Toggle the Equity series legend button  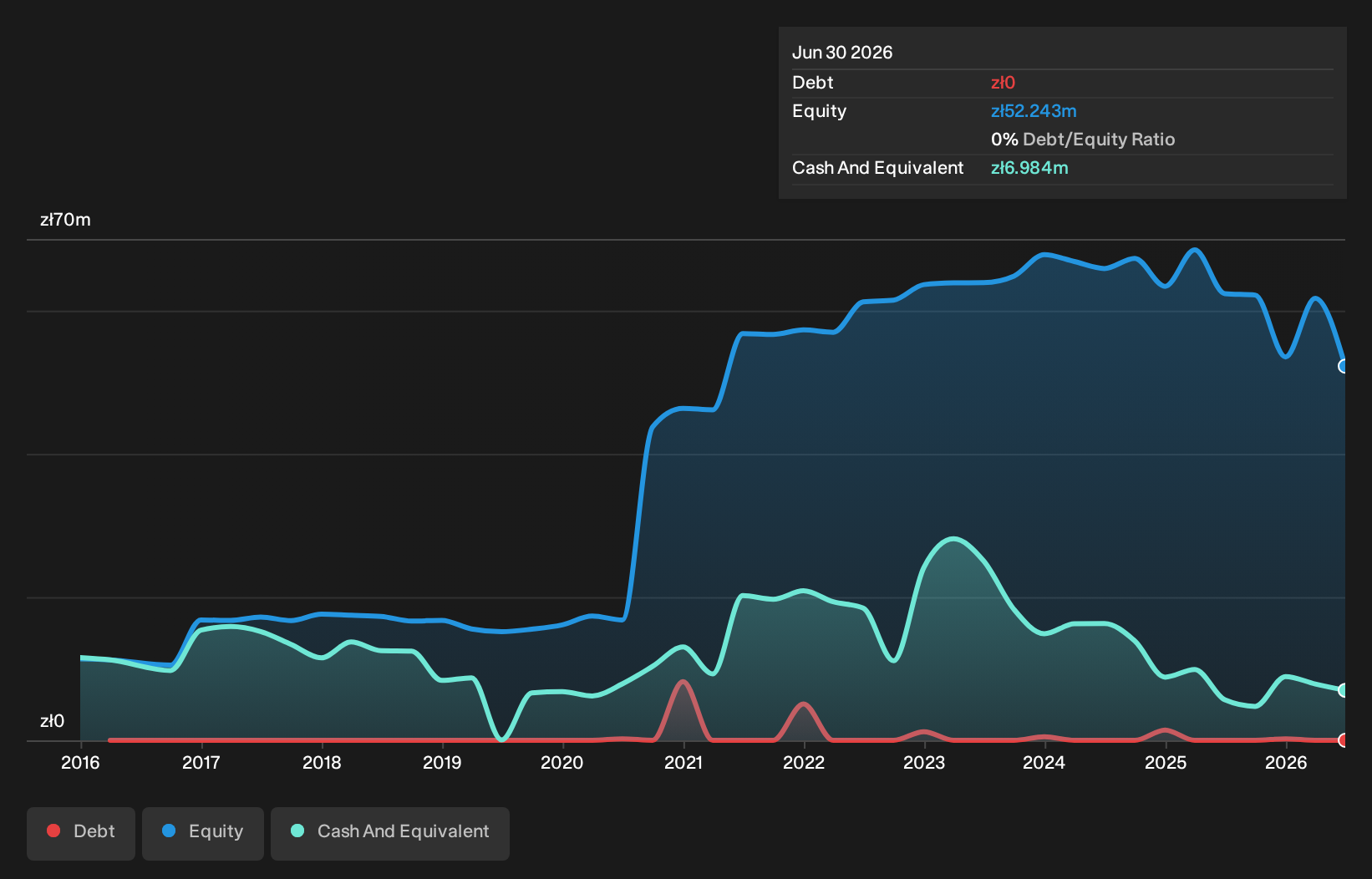click(203, 832)
